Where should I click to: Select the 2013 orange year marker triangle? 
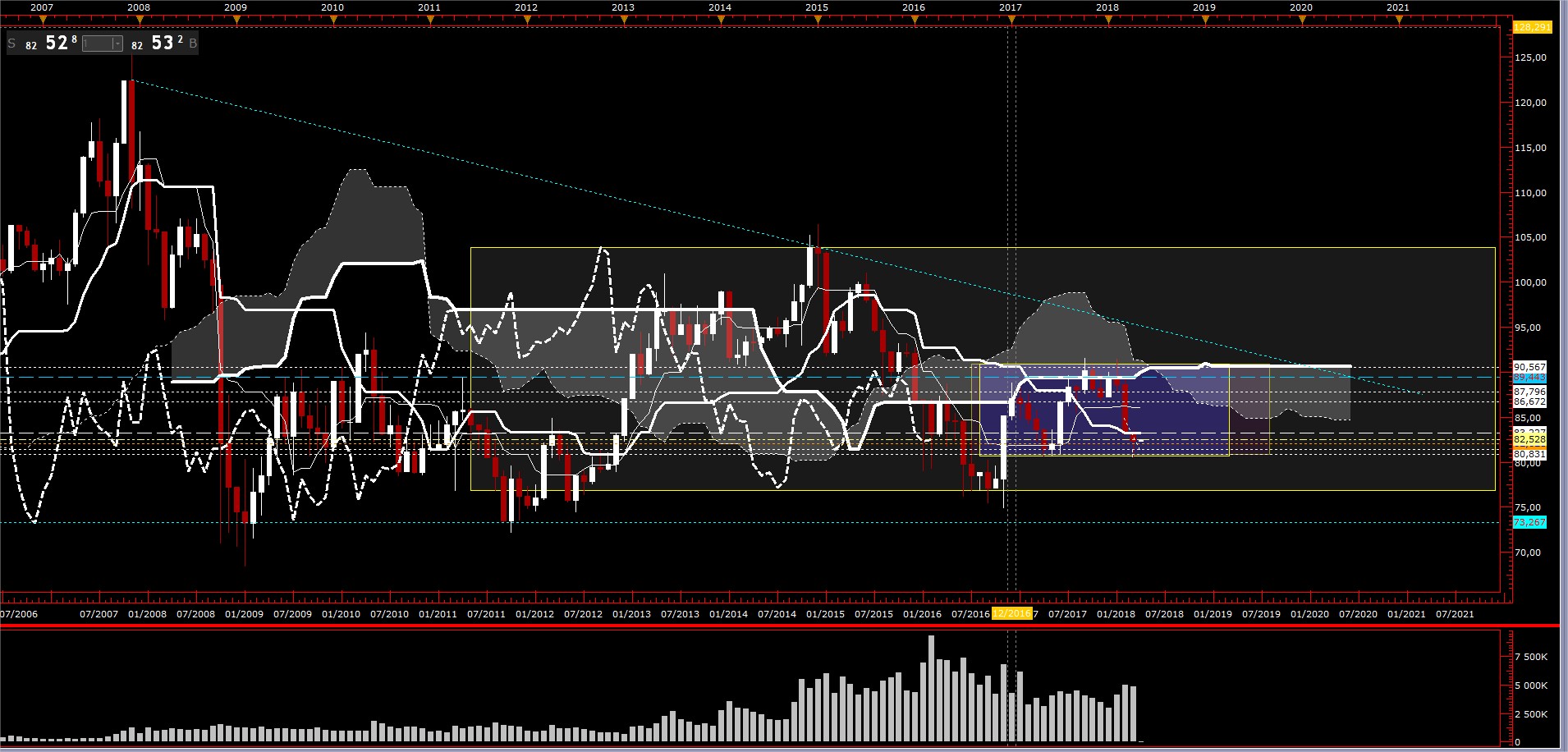(623, 19)
